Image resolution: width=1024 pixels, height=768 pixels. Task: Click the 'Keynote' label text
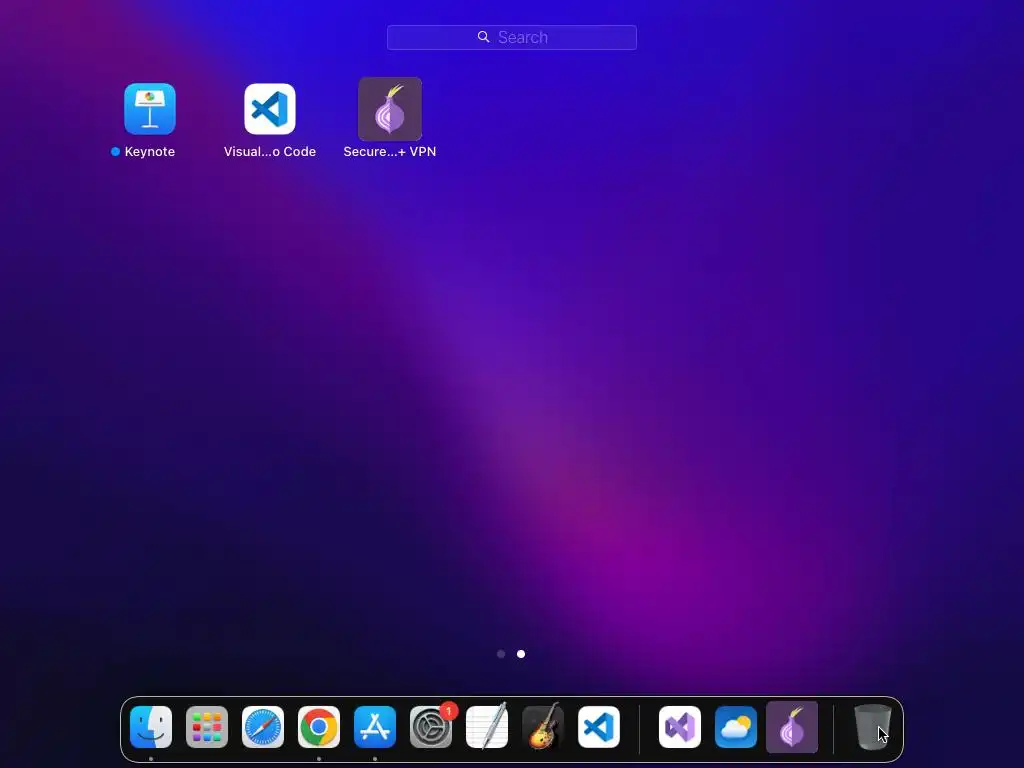[150, 152]
